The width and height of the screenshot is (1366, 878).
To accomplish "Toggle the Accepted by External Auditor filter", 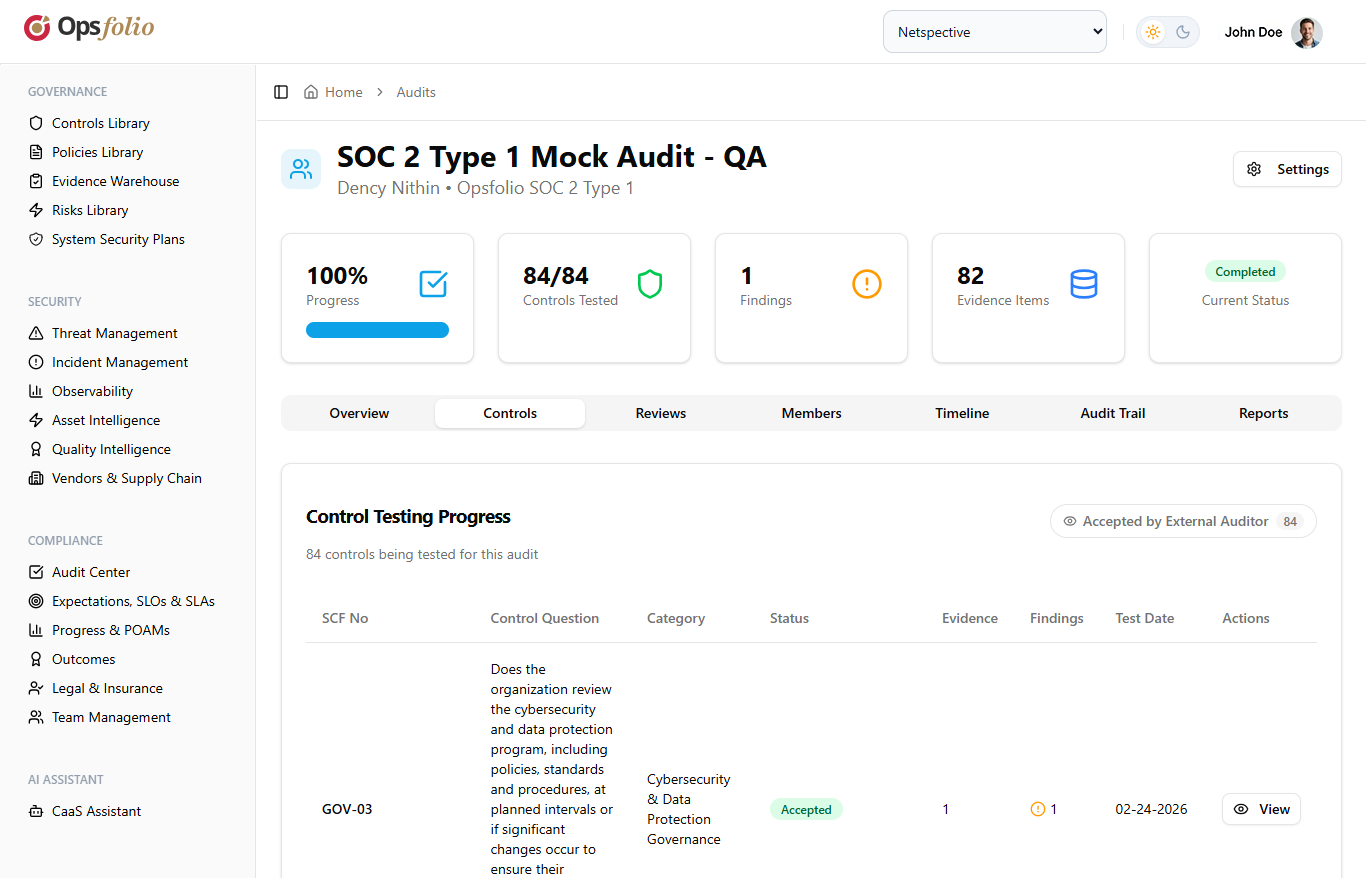I will point(1183,521).
